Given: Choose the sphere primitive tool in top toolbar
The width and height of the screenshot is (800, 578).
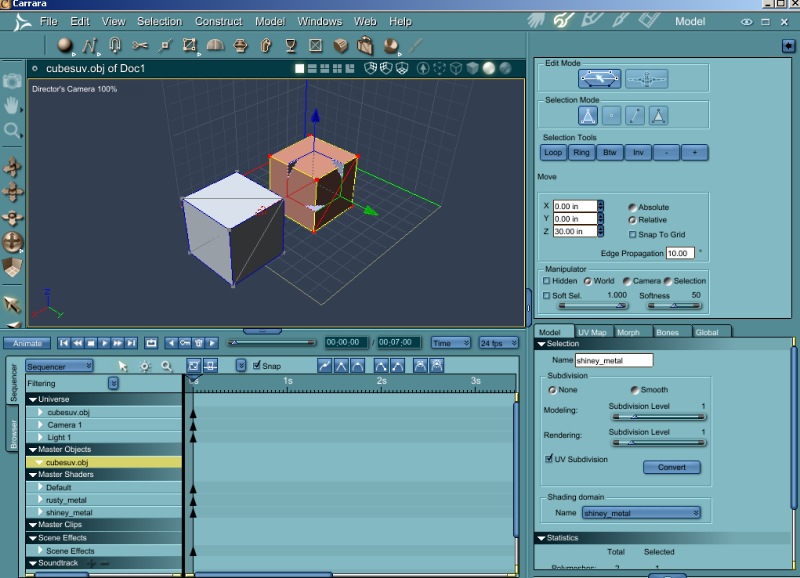Looking at the screenshot, I should click(65, 45).
